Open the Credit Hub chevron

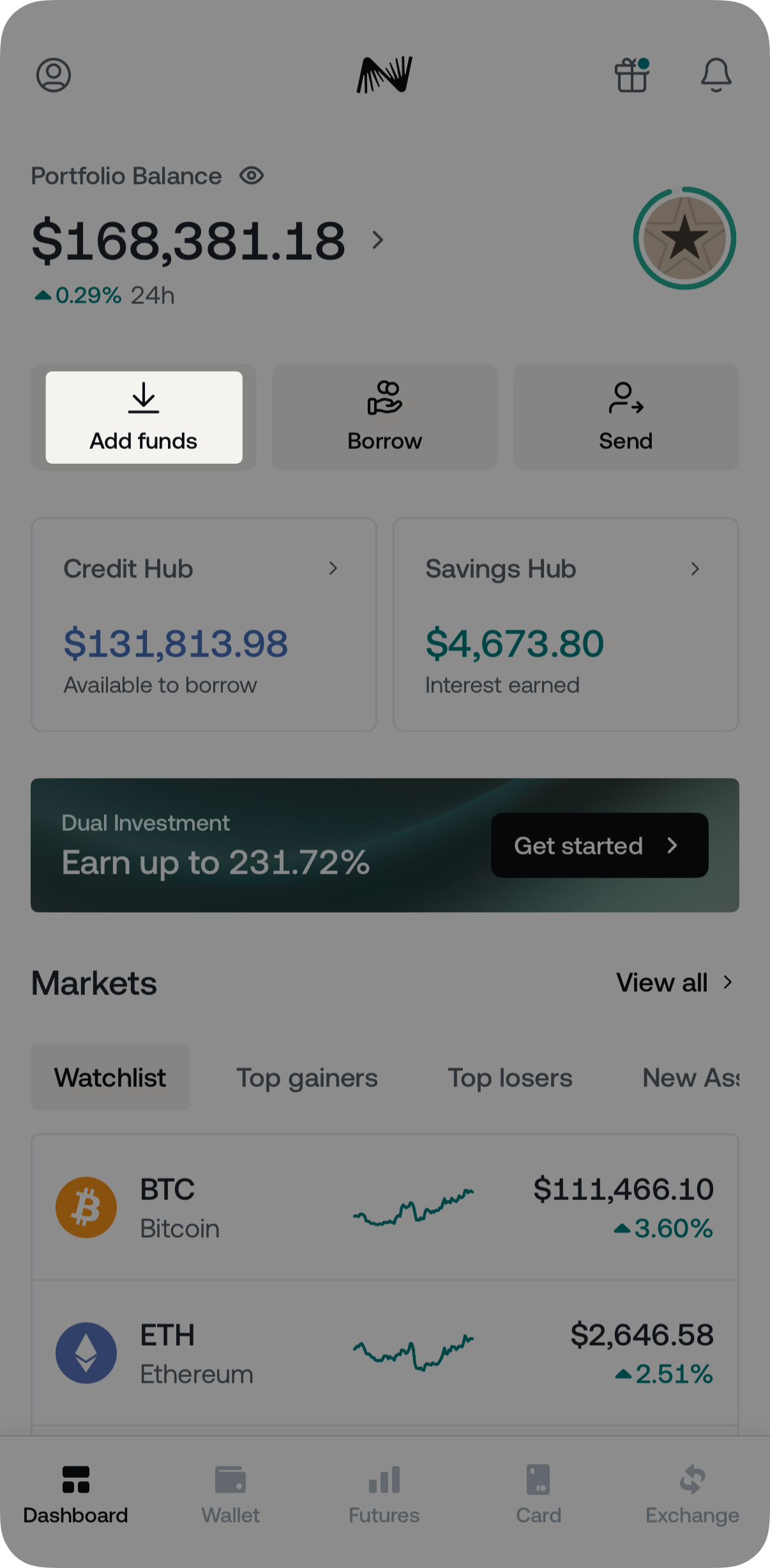[333, 568]
